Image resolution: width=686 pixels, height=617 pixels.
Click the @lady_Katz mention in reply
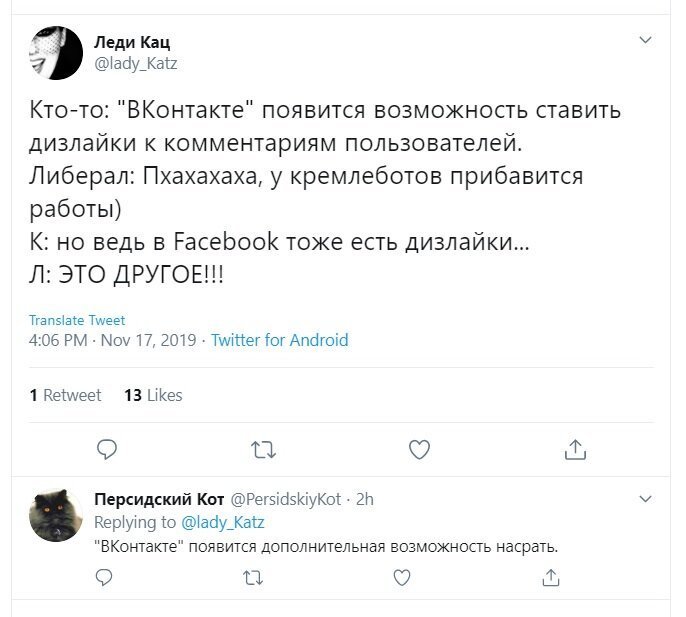click(222, 522)
